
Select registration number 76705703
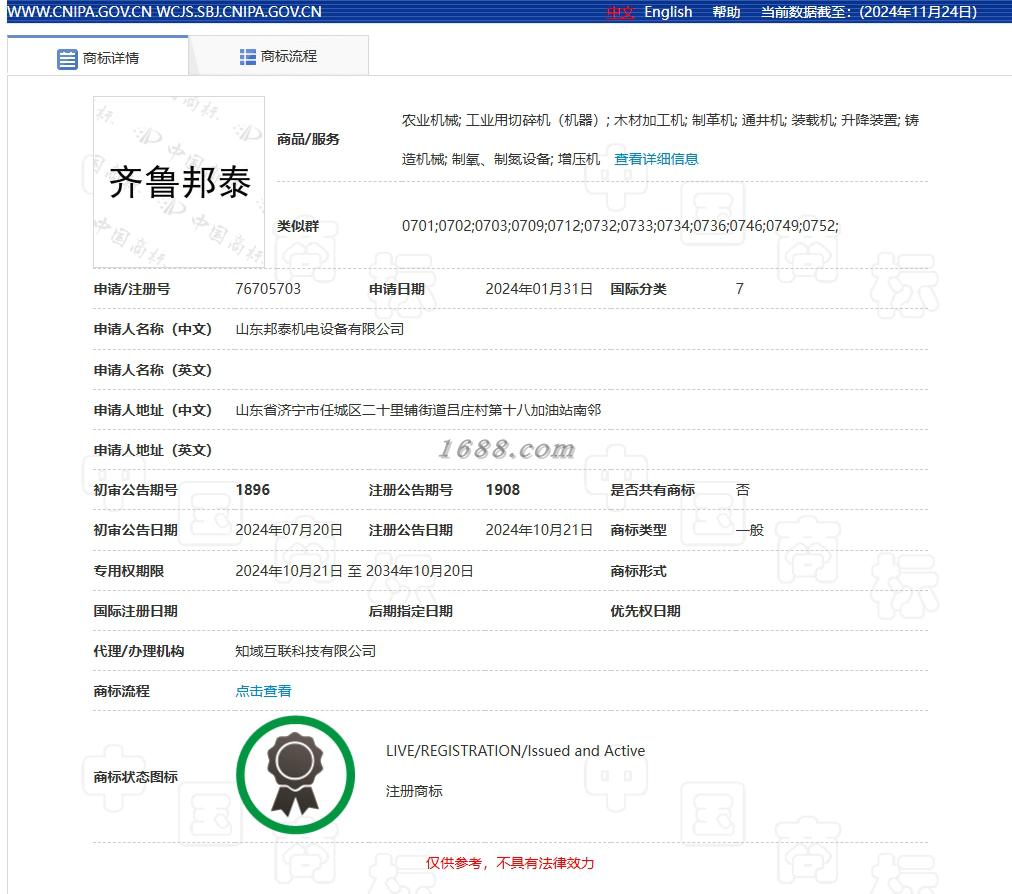[x=268, y=289]
